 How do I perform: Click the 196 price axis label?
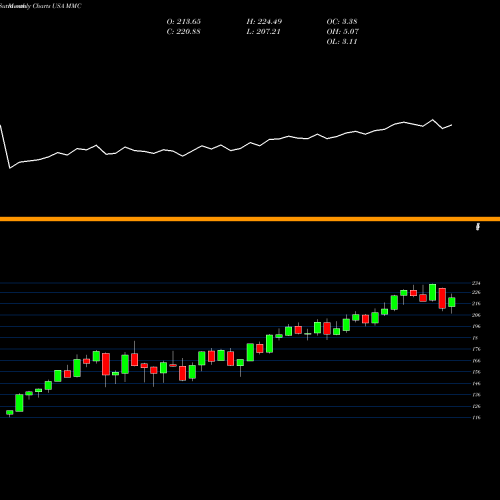(476, 326)
